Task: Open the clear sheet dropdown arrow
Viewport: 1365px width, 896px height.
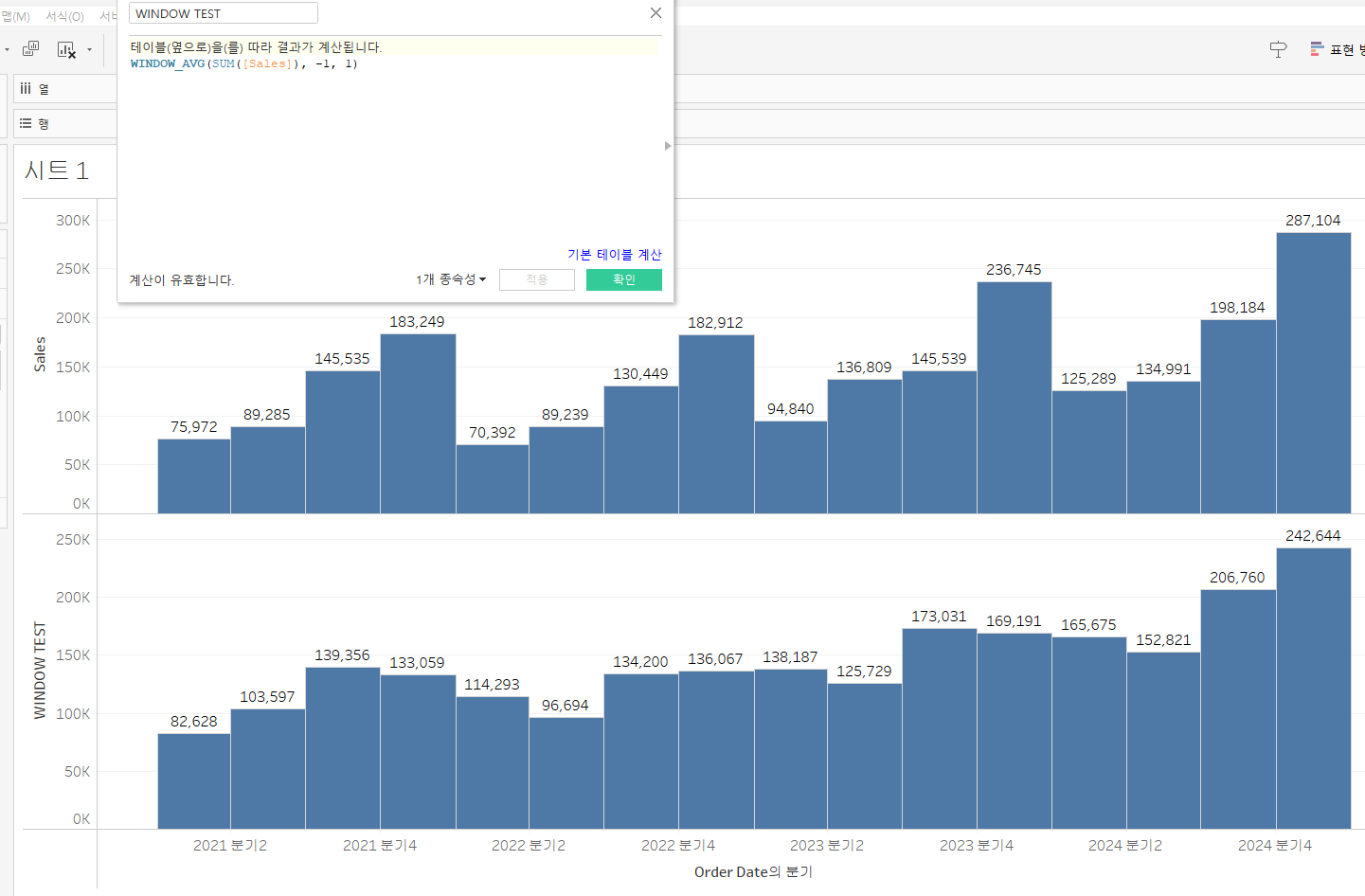Action: click(x=89, y=49)
